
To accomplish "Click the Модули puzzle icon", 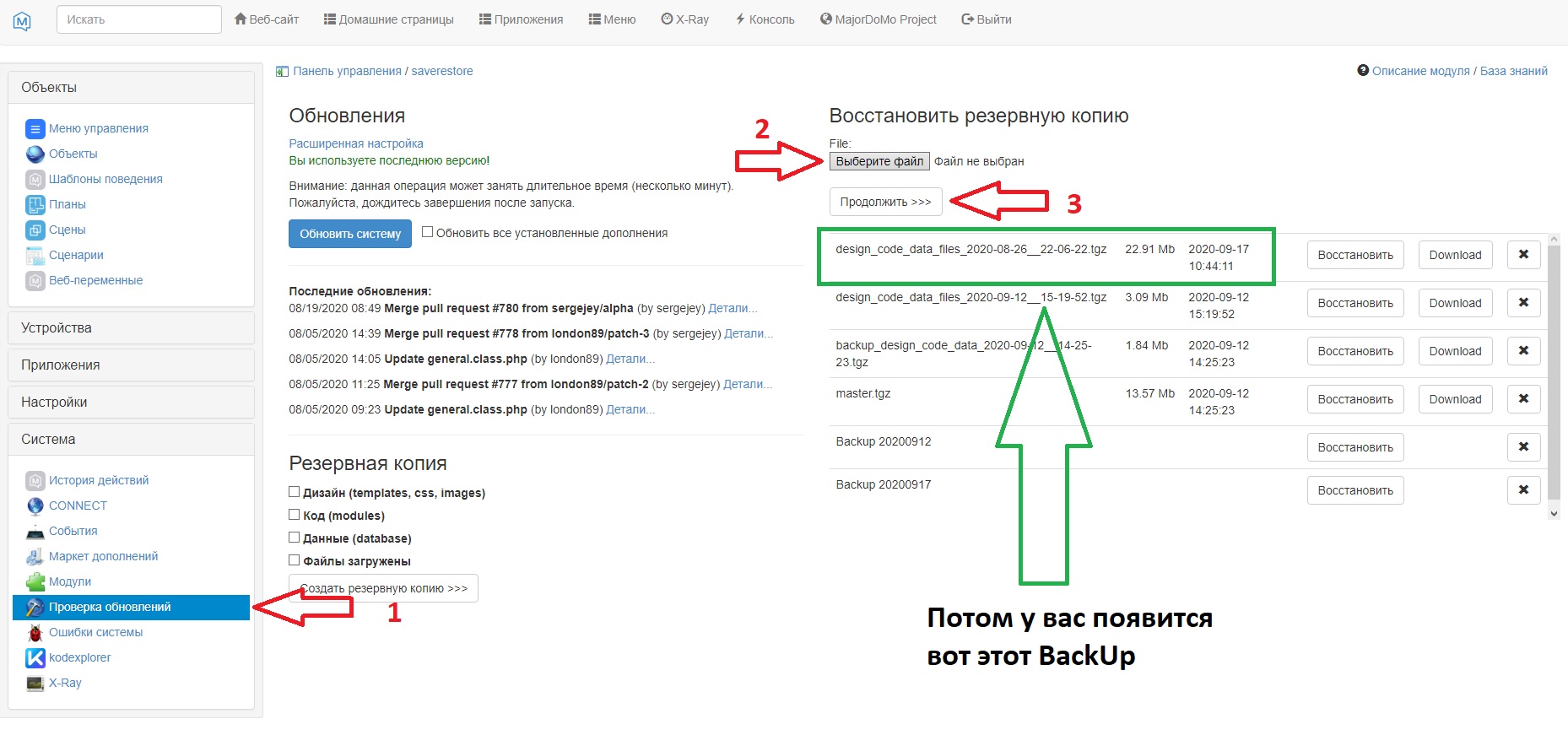I will tap(35, 582).
